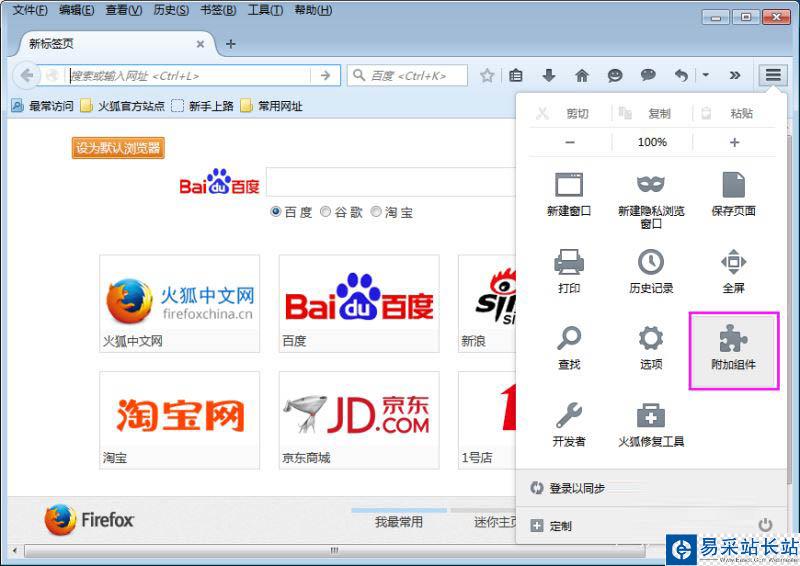Open search engine magnifier dropdown
Viewport: 800px width, 566px height.
tap(359, 76)
